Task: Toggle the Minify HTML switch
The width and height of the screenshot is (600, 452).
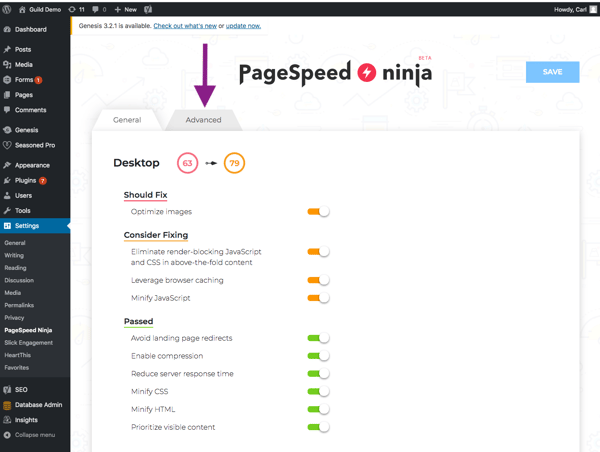Action: pyautogui.click(x=318, y=409)
